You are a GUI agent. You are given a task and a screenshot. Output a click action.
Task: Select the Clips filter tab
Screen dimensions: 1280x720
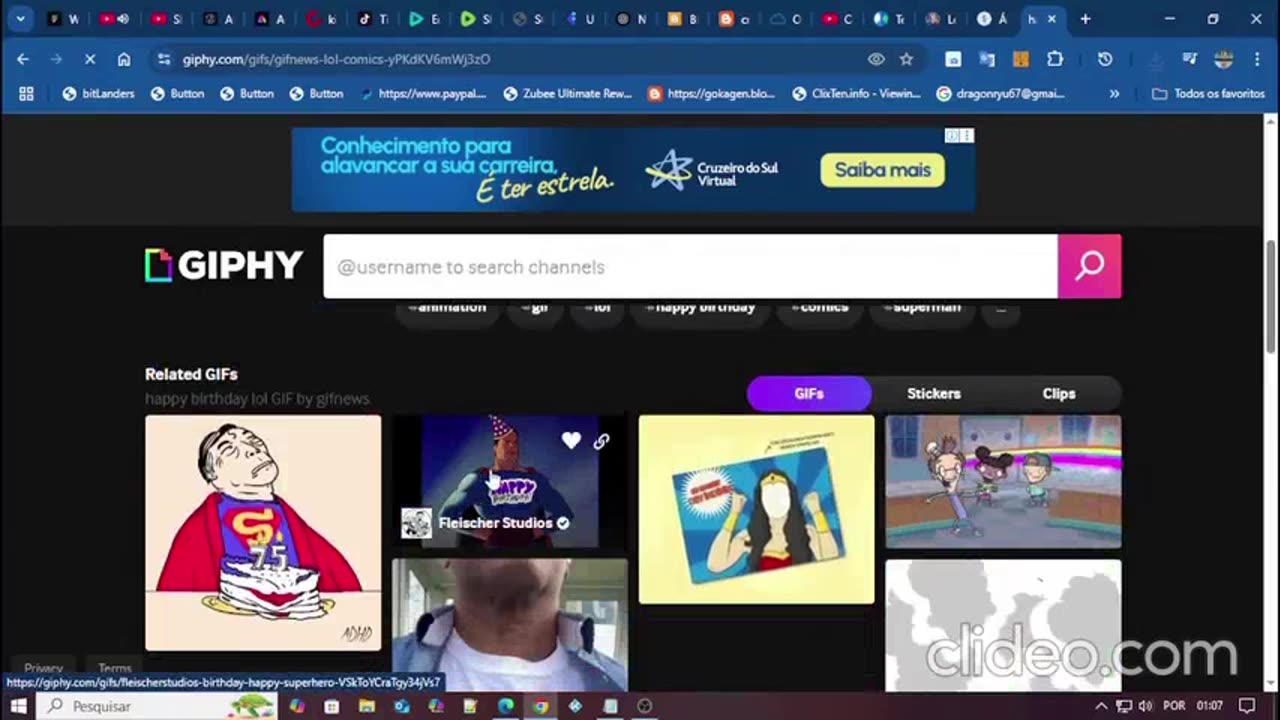click(x=1059, y=393)
